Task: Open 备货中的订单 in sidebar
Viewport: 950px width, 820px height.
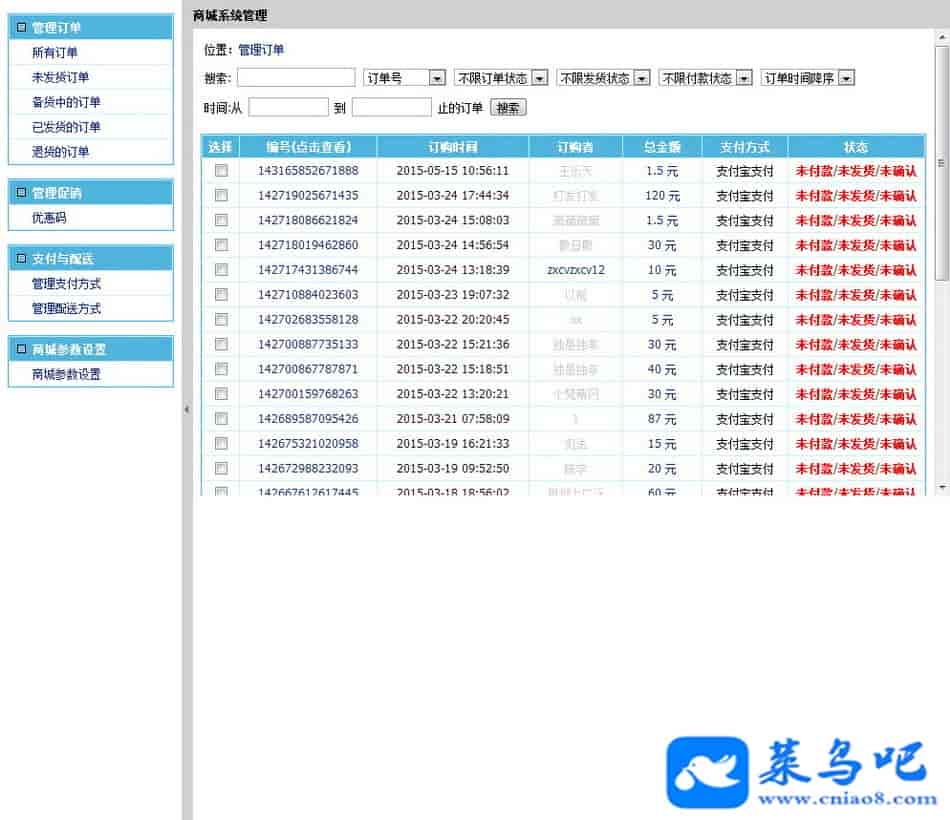Action: pyautogui.click(x=66, y=102)
